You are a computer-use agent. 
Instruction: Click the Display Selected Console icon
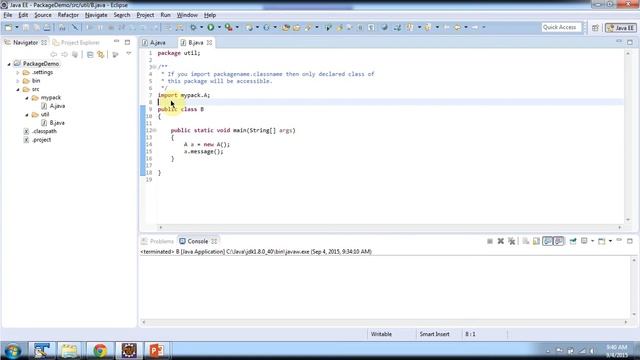click(x=584, y=241)
